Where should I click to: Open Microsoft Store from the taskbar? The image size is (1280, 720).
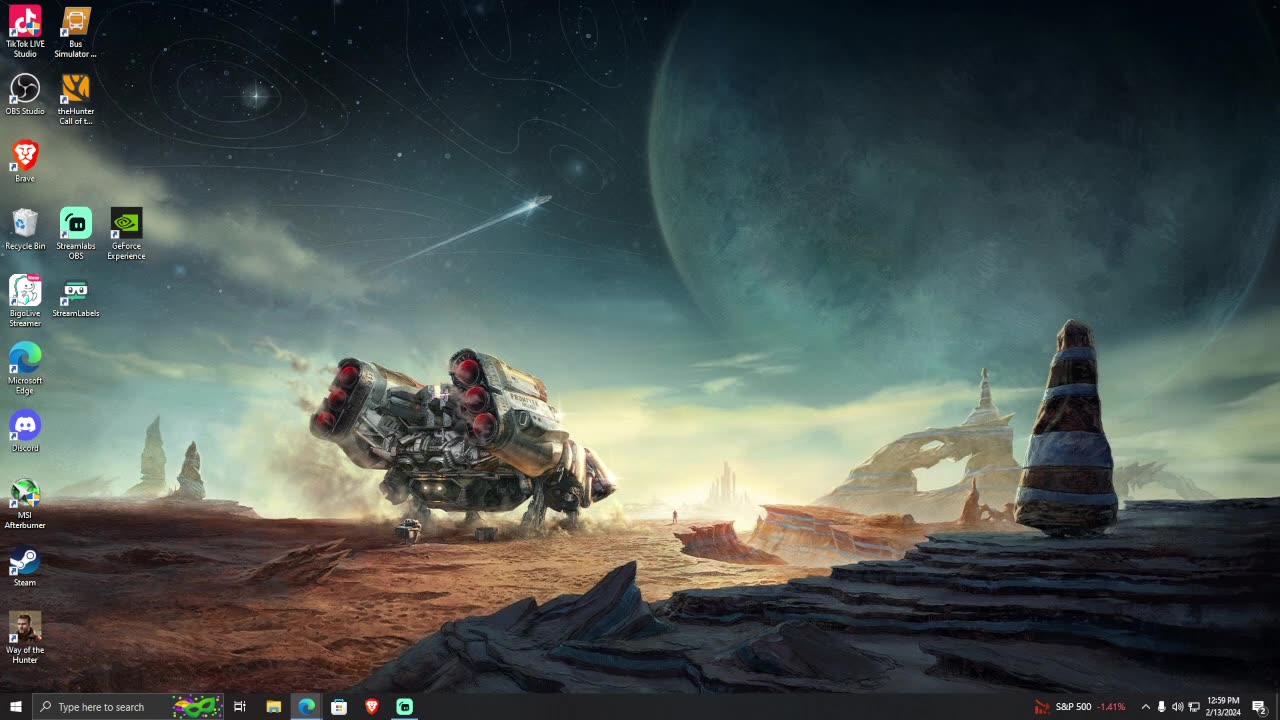[x=339, y=707]
